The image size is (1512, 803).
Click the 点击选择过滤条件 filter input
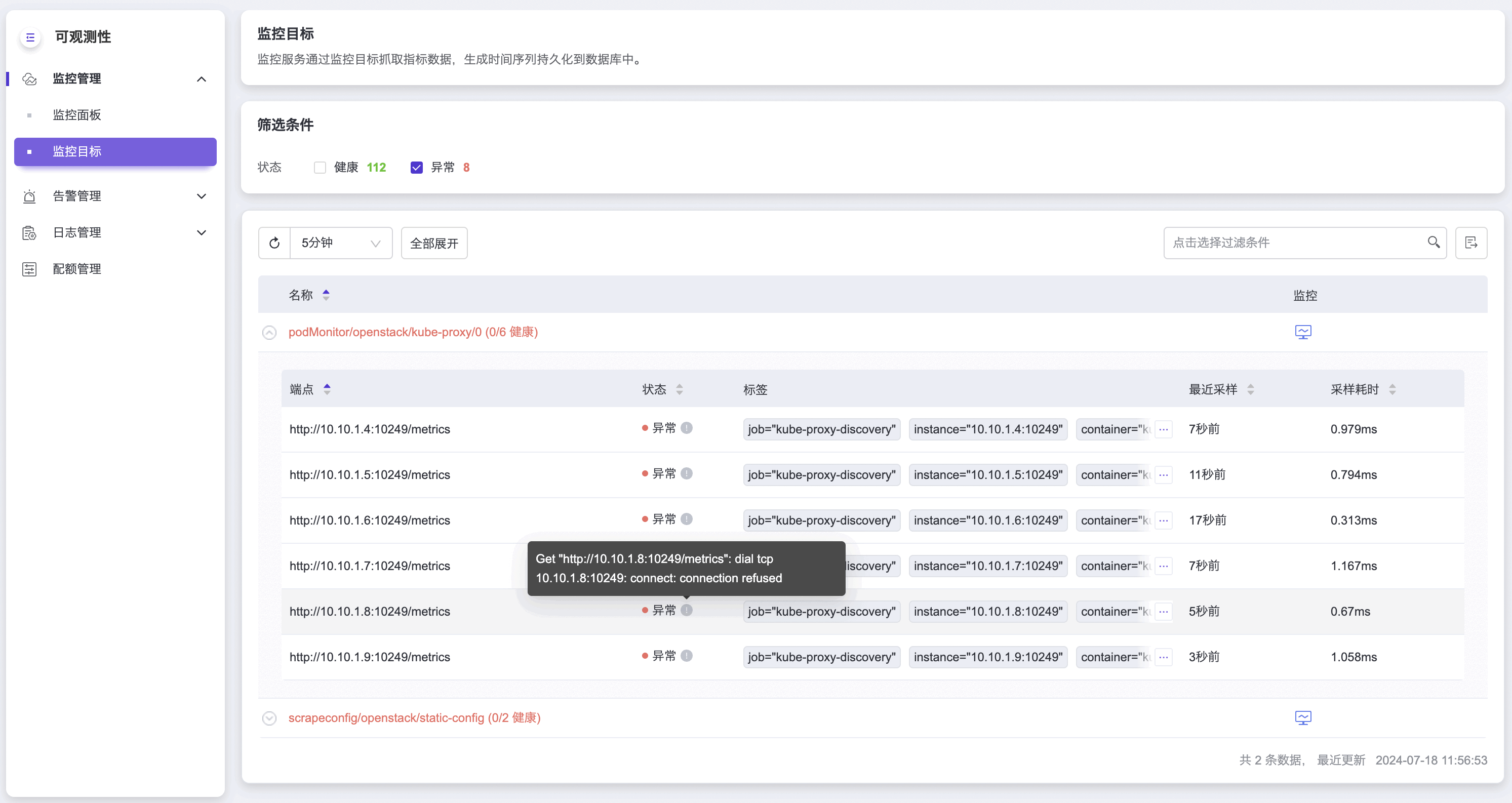point(1291,243)
